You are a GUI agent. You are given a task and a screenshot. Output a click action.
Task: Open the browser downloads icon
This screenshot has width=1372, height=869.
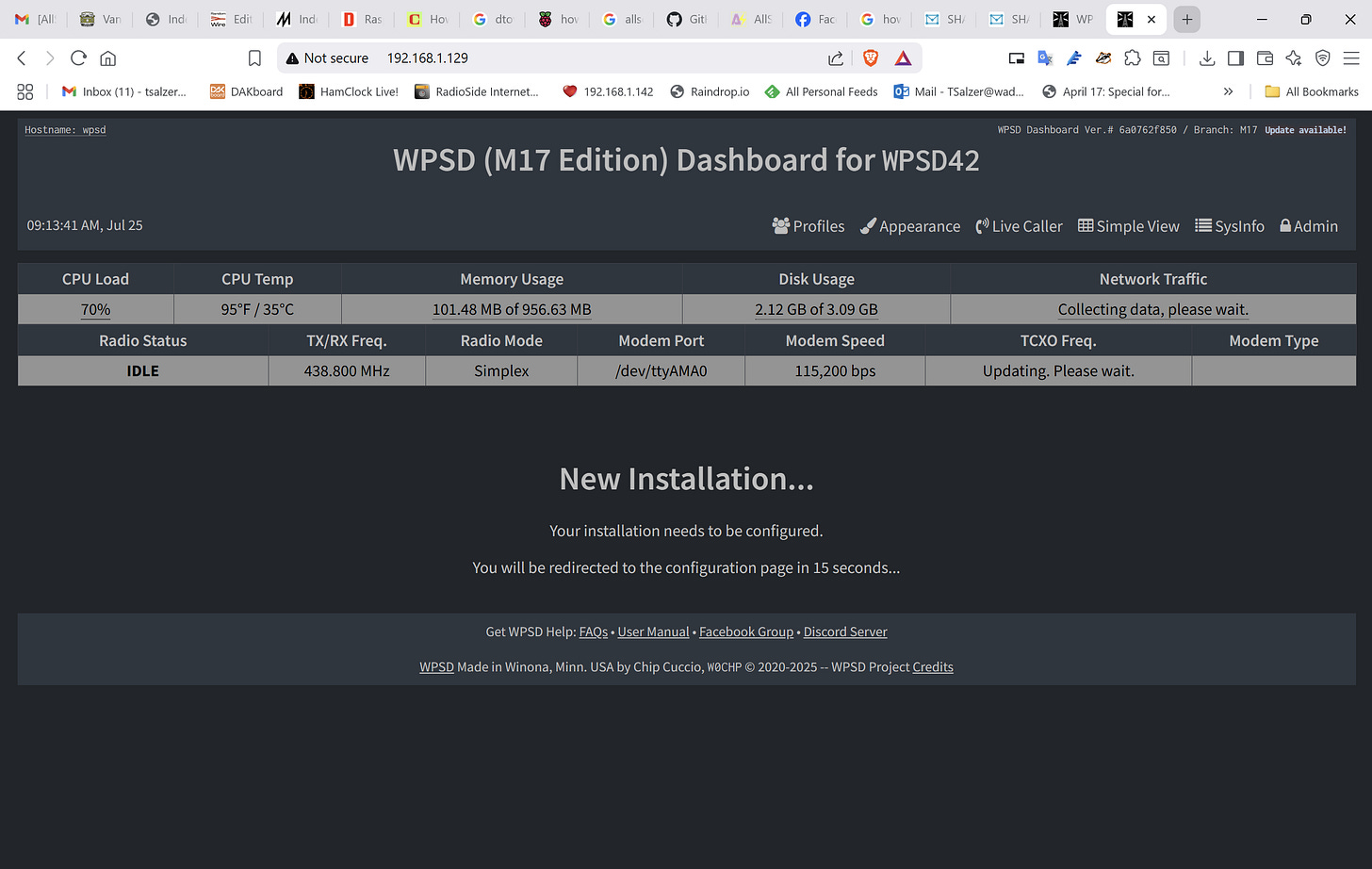click(x=1206, y=58)
